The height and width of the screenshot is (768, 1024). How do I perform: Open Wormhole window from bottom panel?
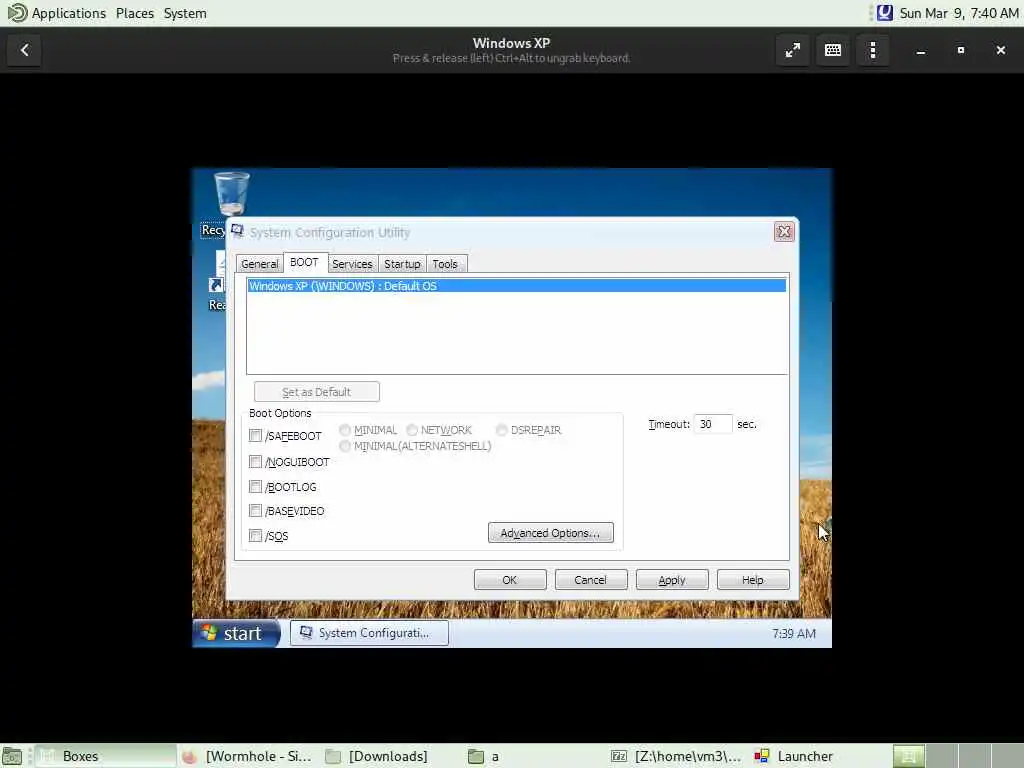[x=248, y=756]
